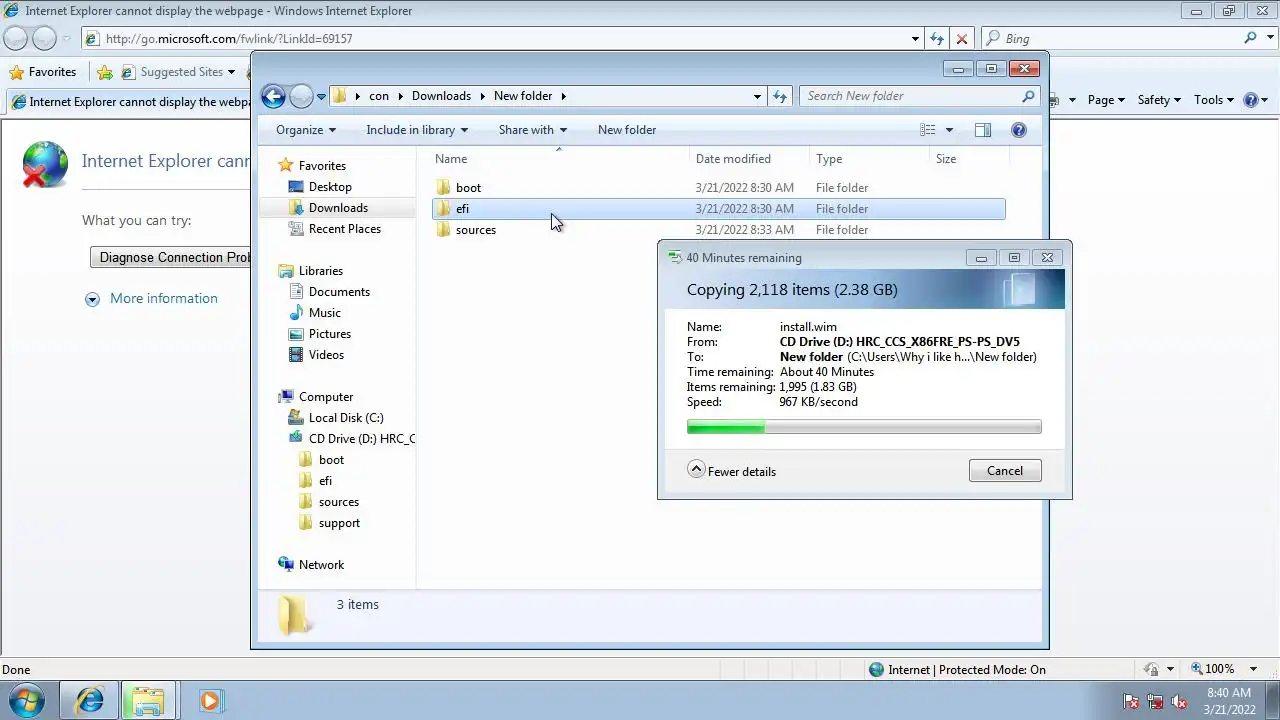Click IE's refresh page button
The width and height of the screenshot is (1280, 720).
[x=937, y=38]
